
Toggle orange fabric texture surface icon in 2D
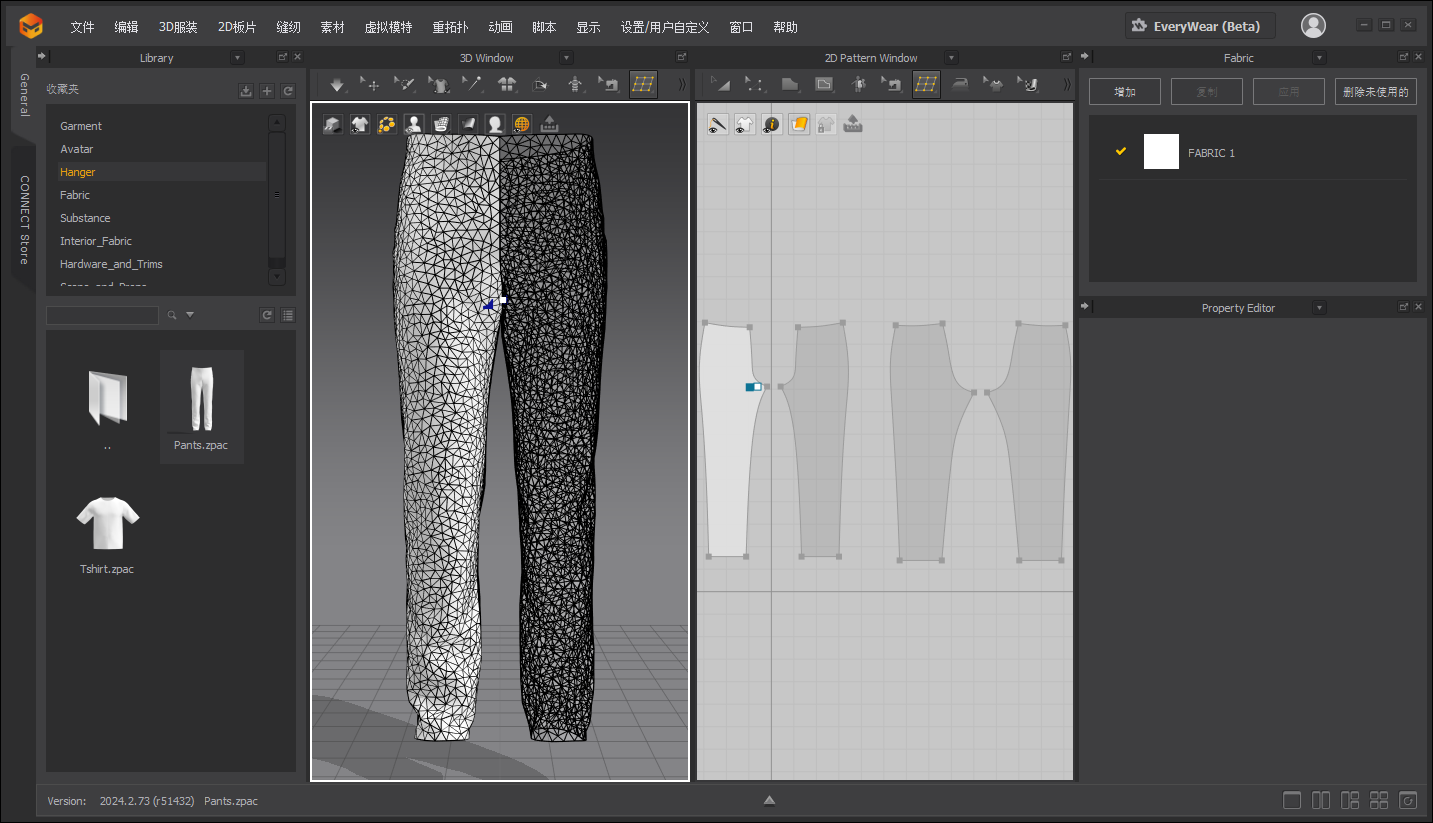[x=799, y=124]
